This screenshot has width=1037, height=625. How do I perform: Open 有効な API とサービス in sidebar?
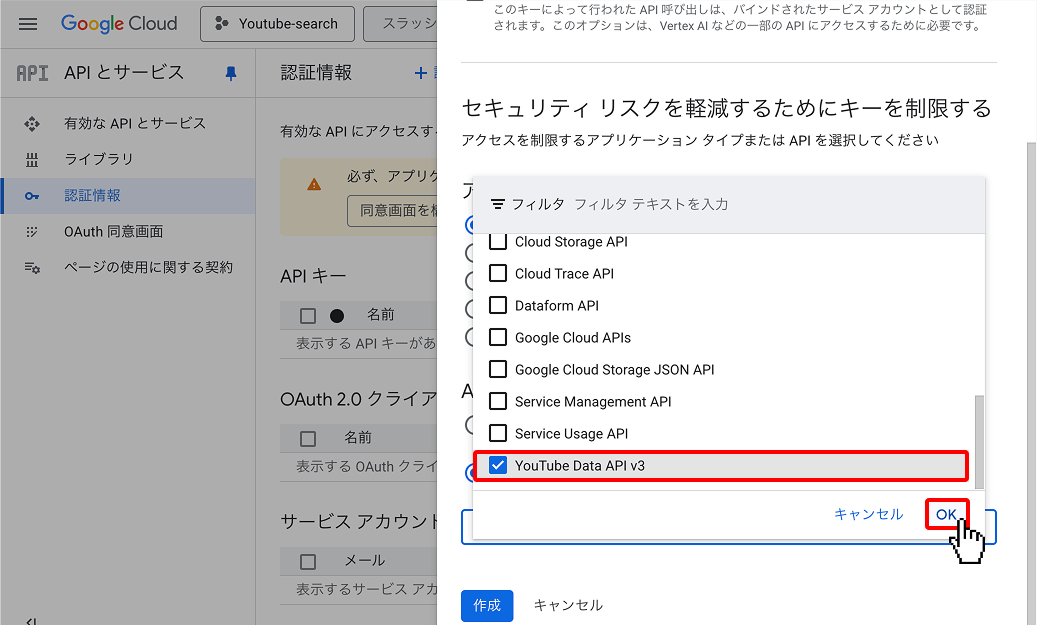pos(135,124)
